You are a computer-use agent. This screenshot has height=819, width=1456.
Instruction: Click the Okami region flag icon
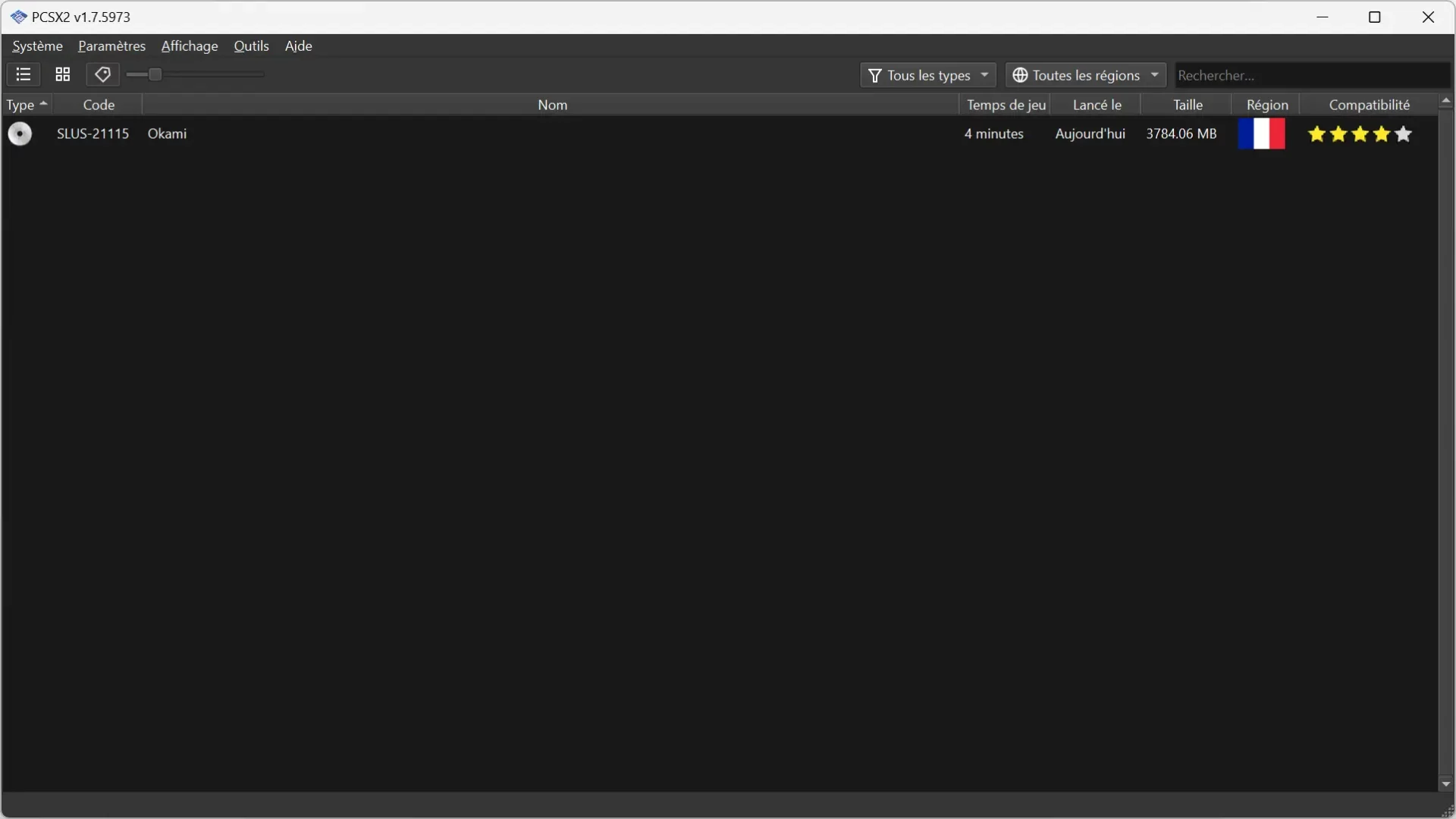[1261, 133]
